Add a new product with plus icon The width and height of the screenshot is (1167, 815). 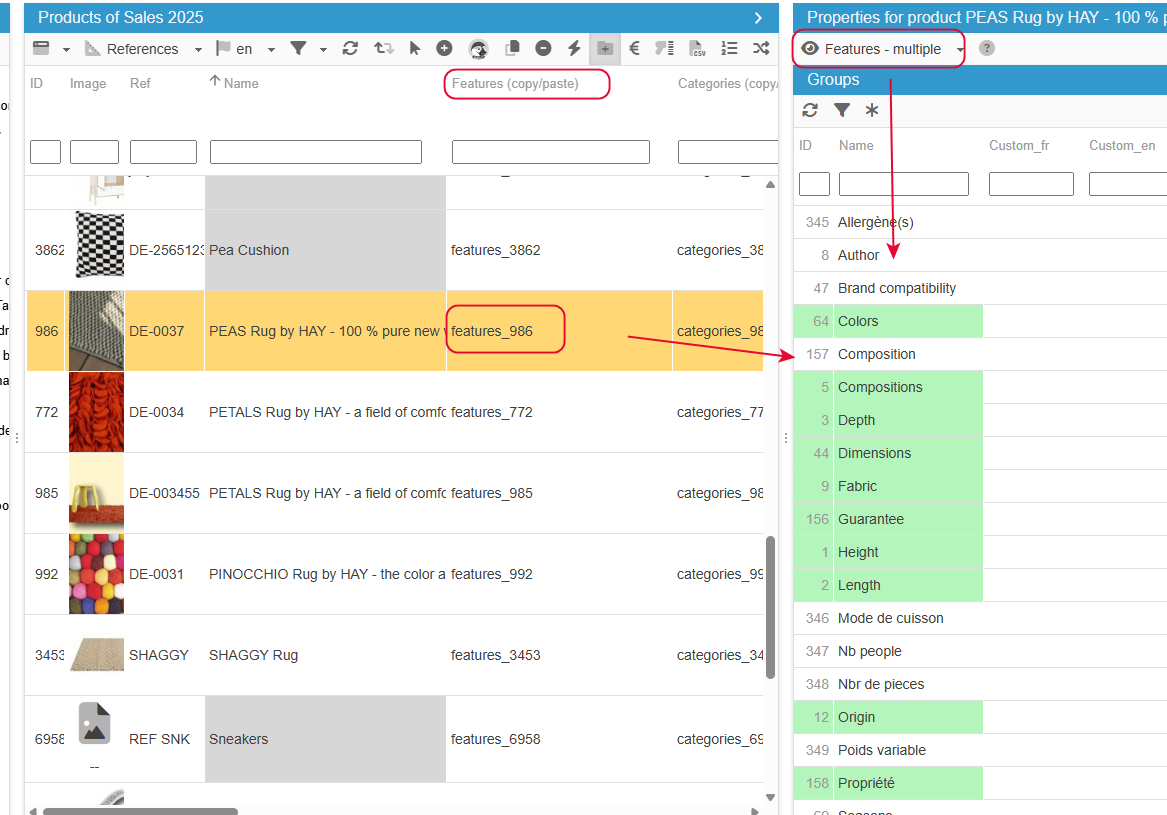click(444, 48)
